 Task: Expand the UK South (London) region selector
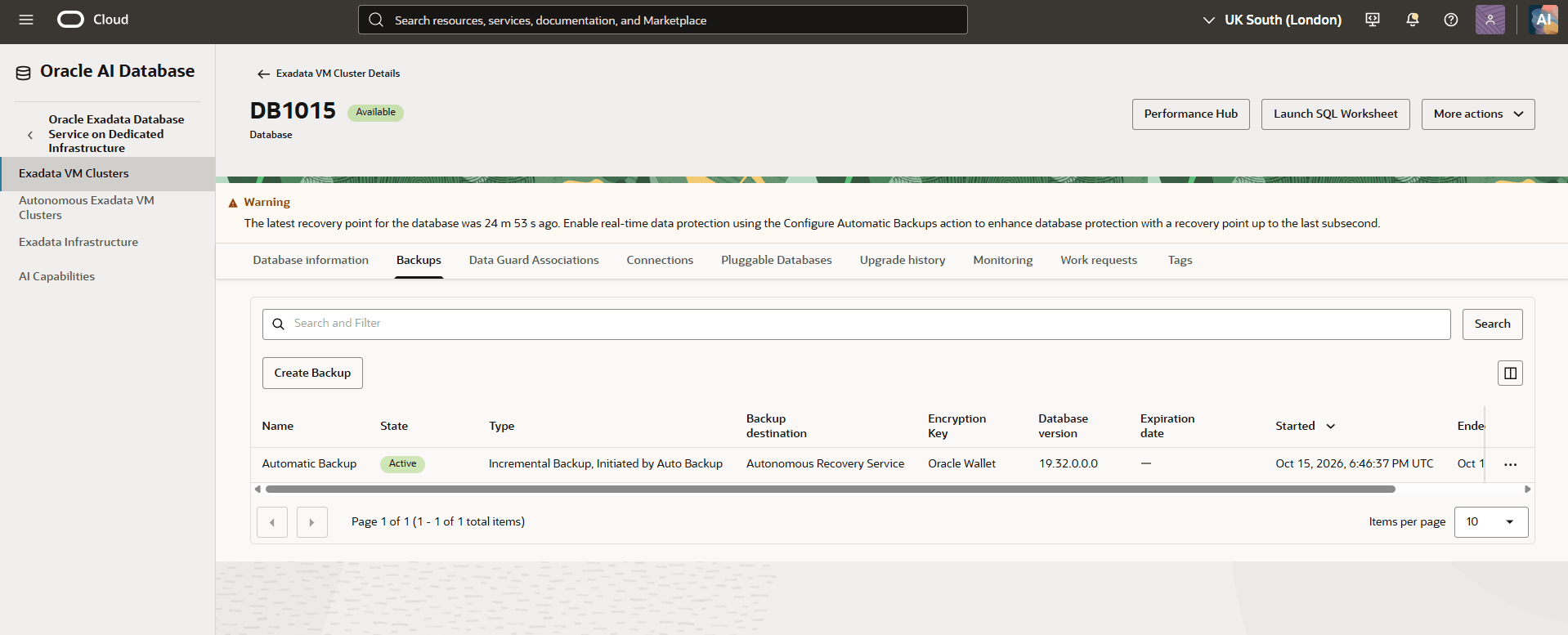(1272, 20)
